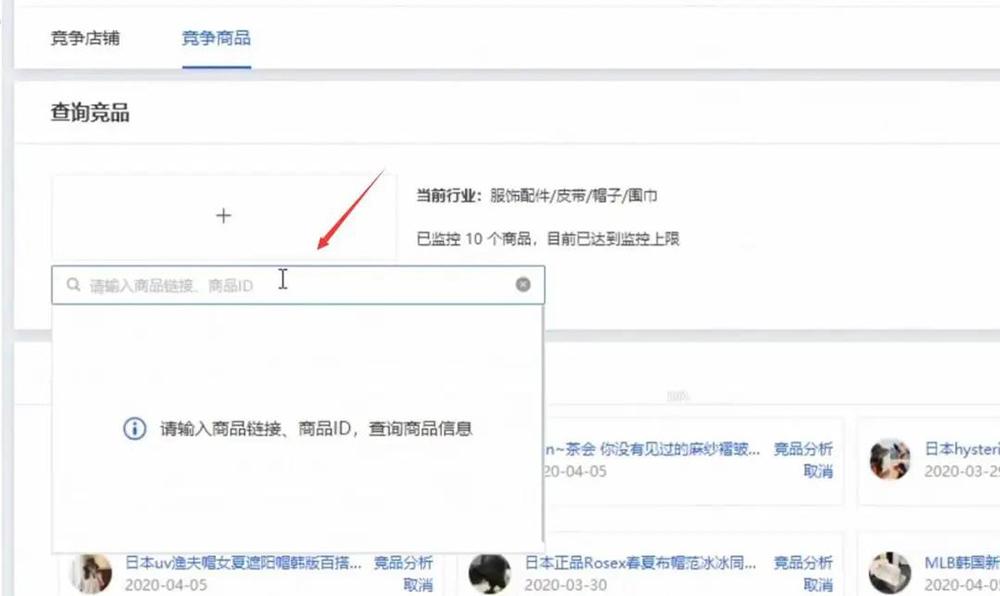Switch to the 竞争店铺 tab
This screenshot has width=1000, height=596.
85,39
